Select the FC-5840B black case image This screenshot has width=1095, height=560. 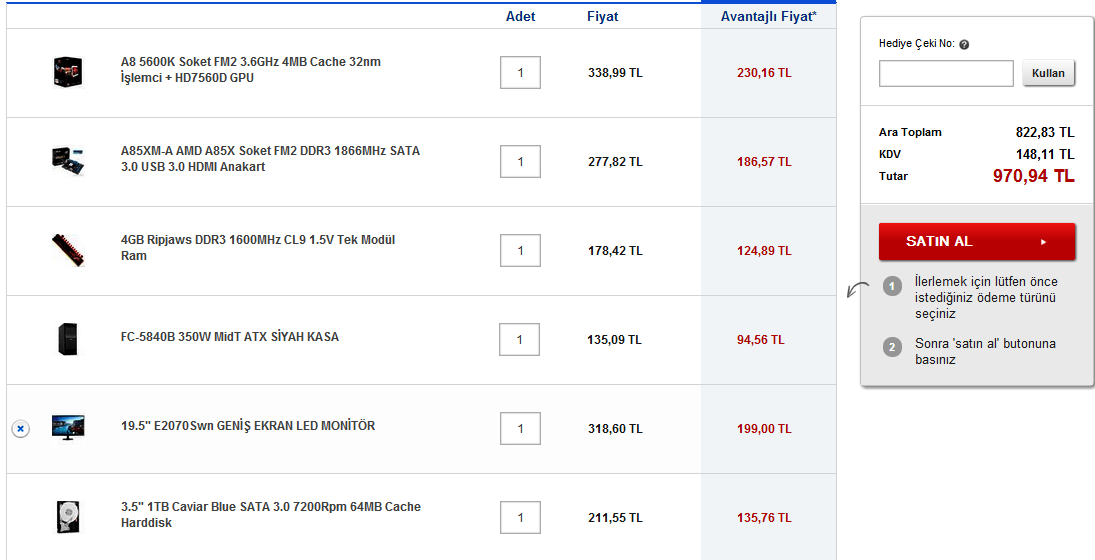click(68, 339)
